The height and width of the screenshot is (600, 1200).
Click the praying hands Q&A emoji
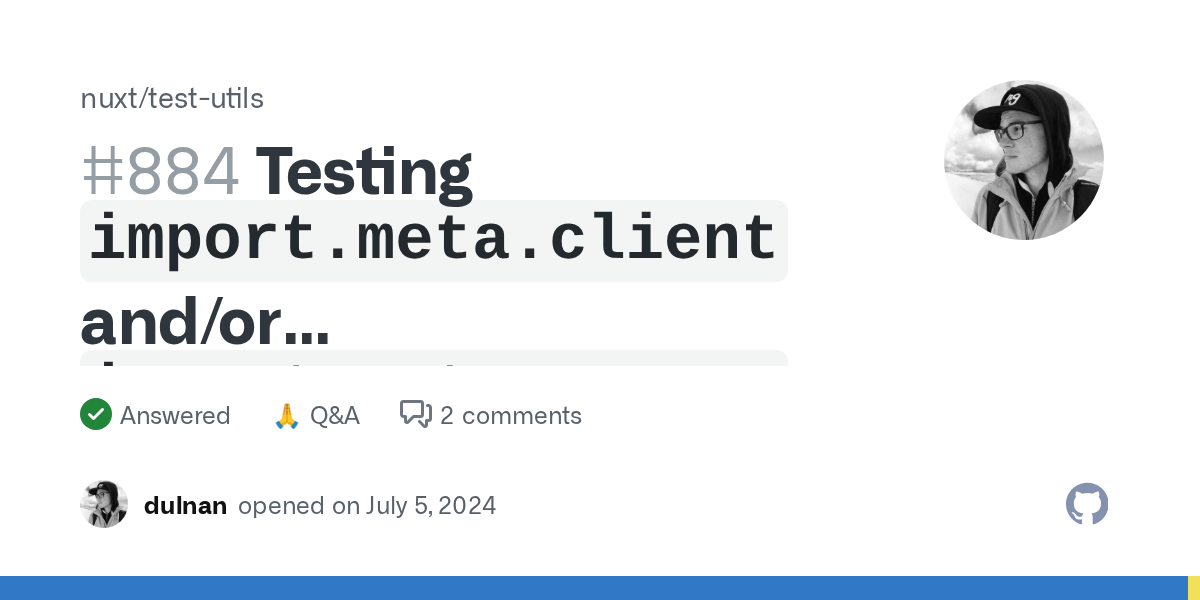coord(287,415)
